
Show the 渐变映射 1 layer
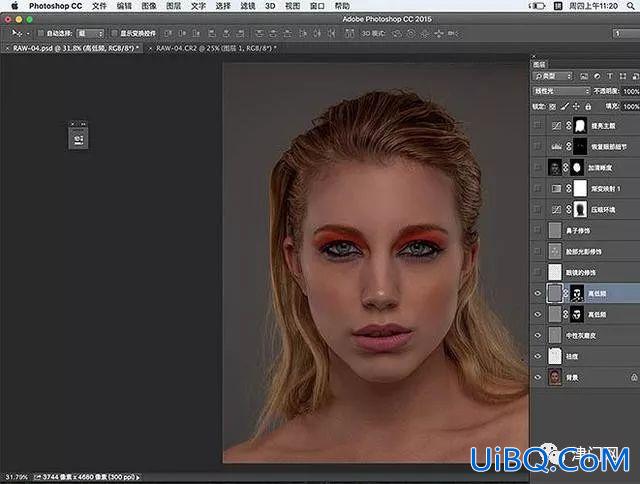pos(538,189)
